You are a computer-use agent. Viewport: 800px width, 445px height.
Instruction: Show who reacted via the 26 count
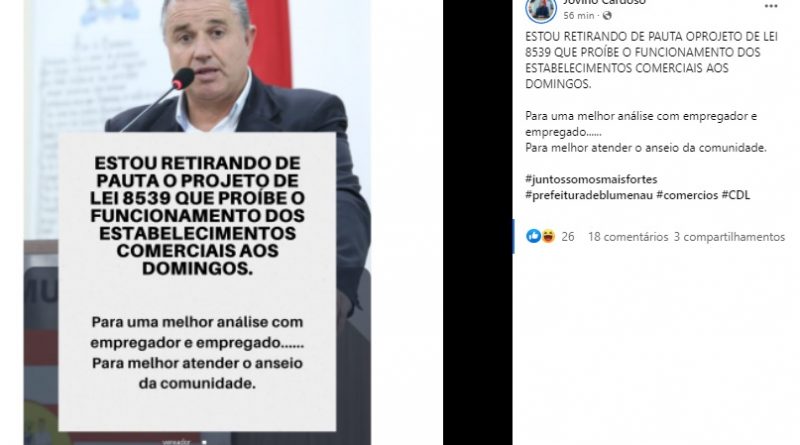(568, 237)
